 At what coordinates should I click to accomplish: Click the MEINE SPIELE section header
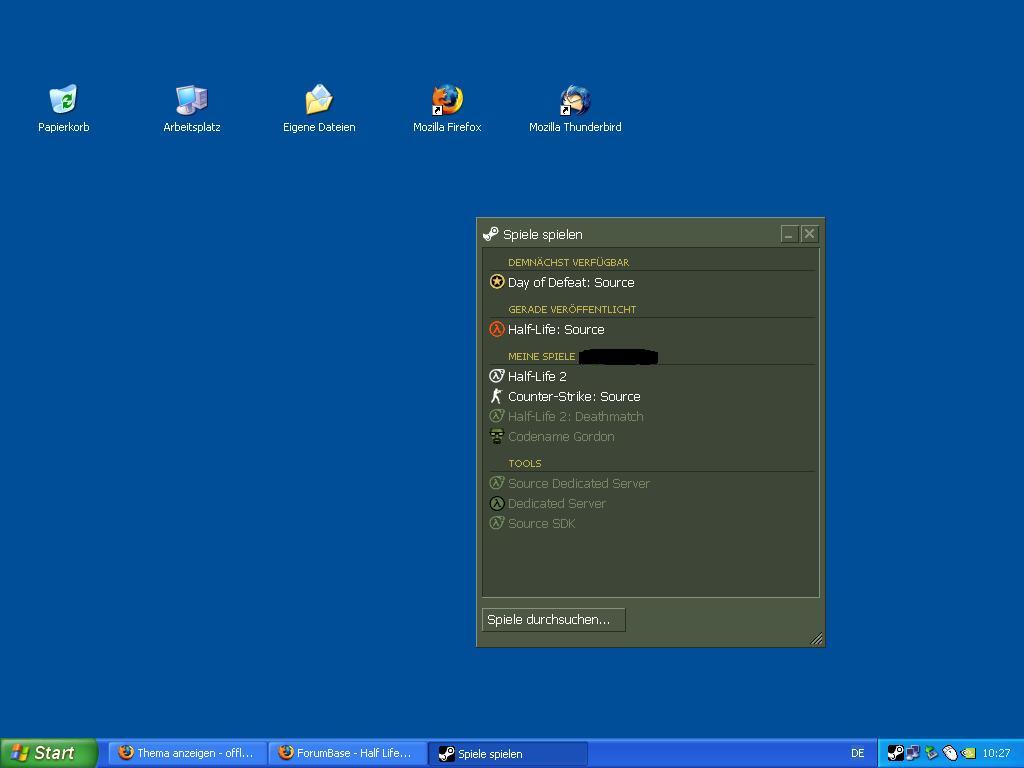click(541, 357)
